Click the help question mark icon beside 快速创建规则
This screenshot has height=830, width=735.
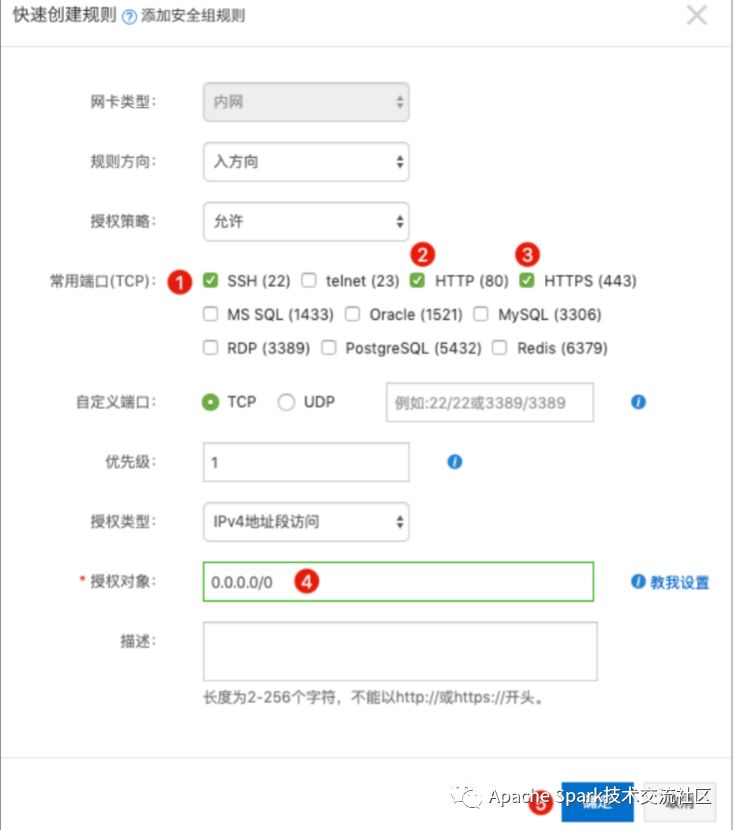(x=129, y=17)
